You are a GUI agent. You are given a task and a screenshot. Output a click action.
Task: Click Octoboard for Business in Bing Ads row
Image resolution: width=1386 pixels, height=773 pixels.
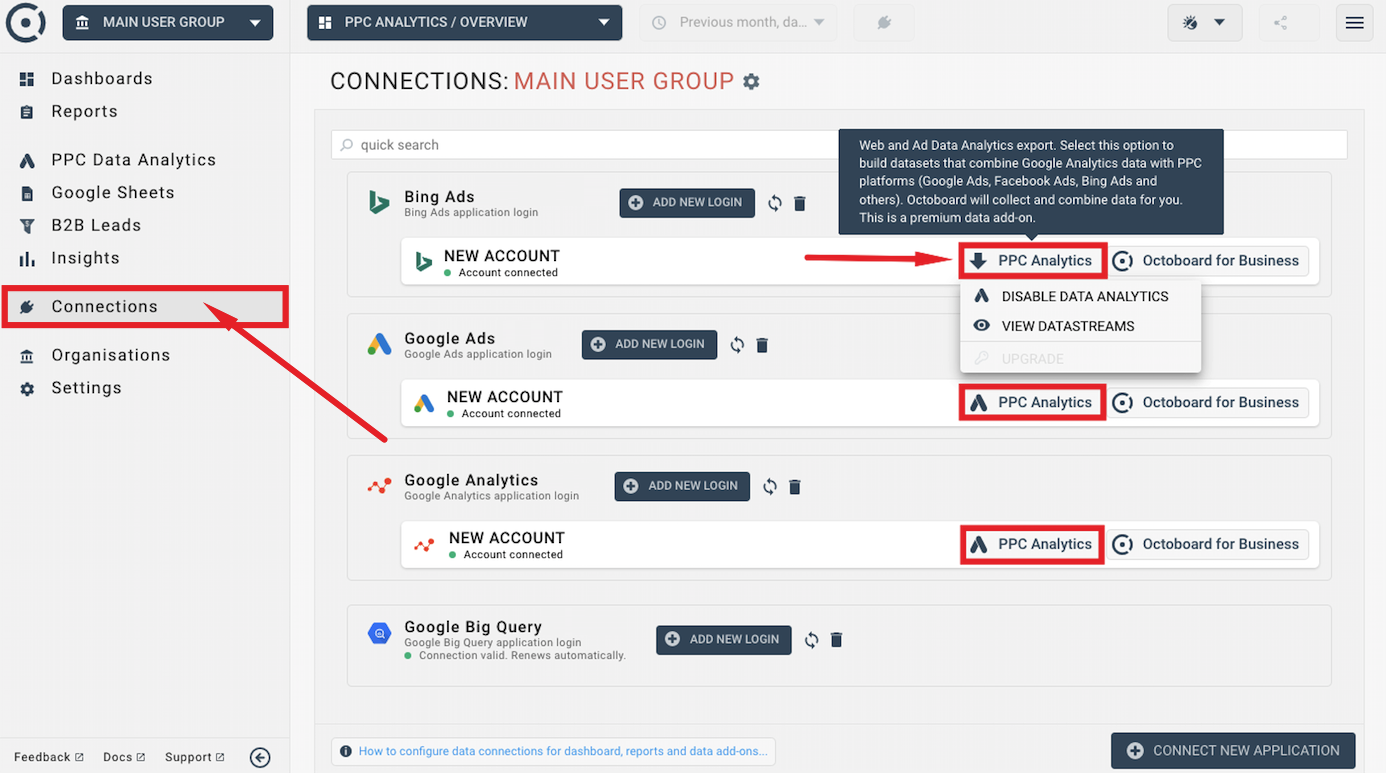(1208, 261)
